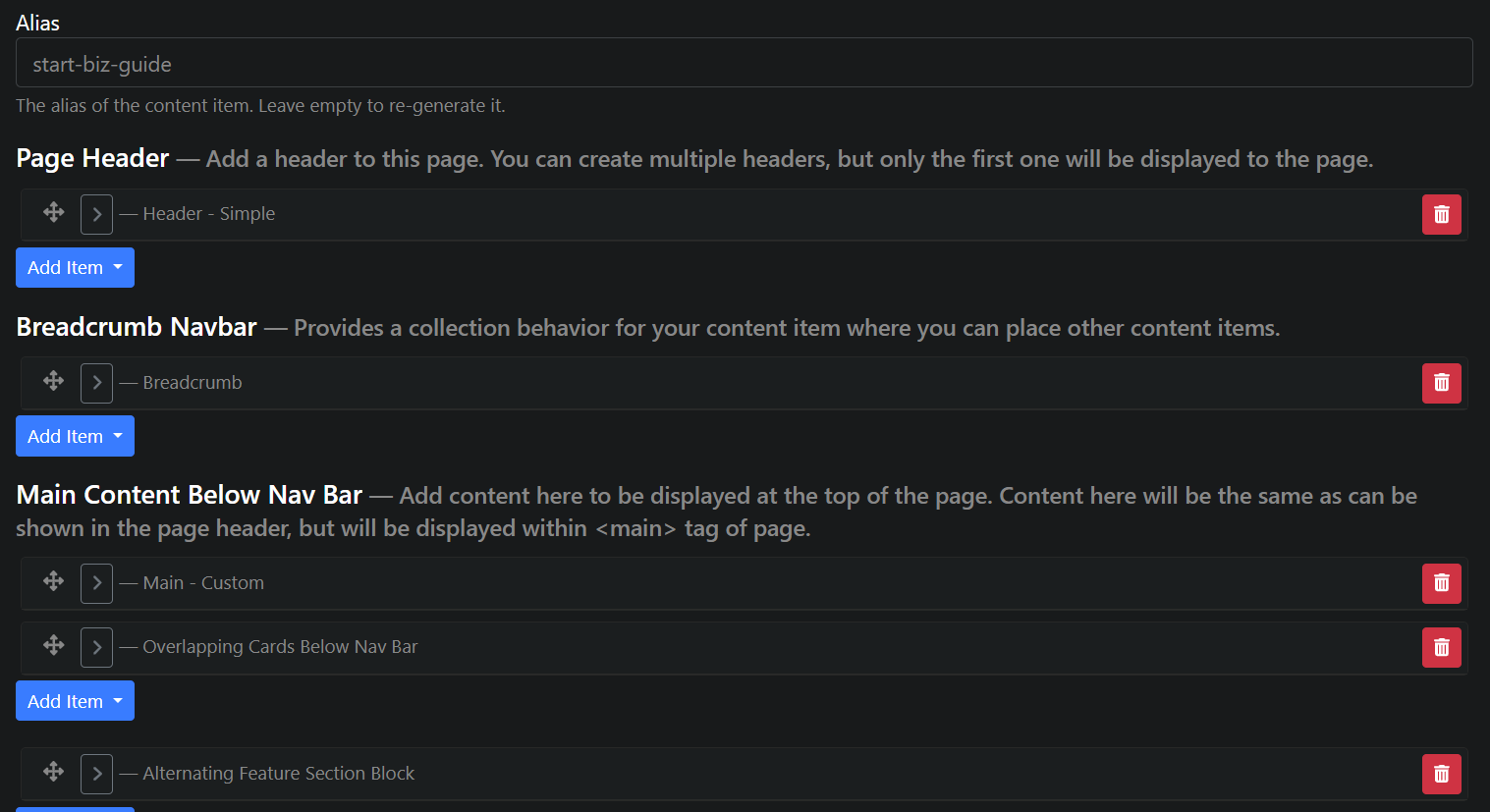Expand the Header - Simple item
The width and height of the screenshot is (1490, 812).
tap(96, 214)
